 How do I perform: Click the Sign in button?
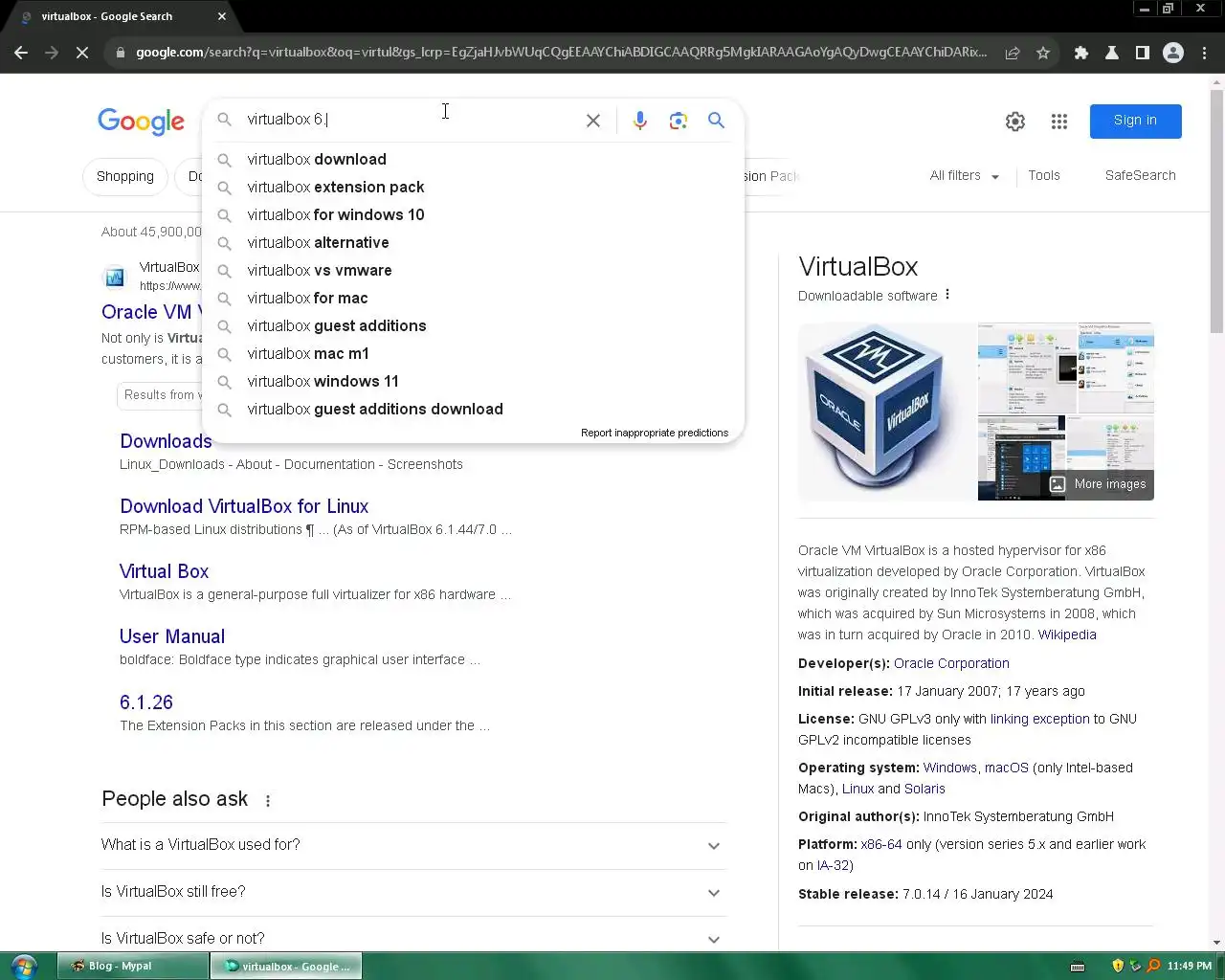(x=1135, y=121)
